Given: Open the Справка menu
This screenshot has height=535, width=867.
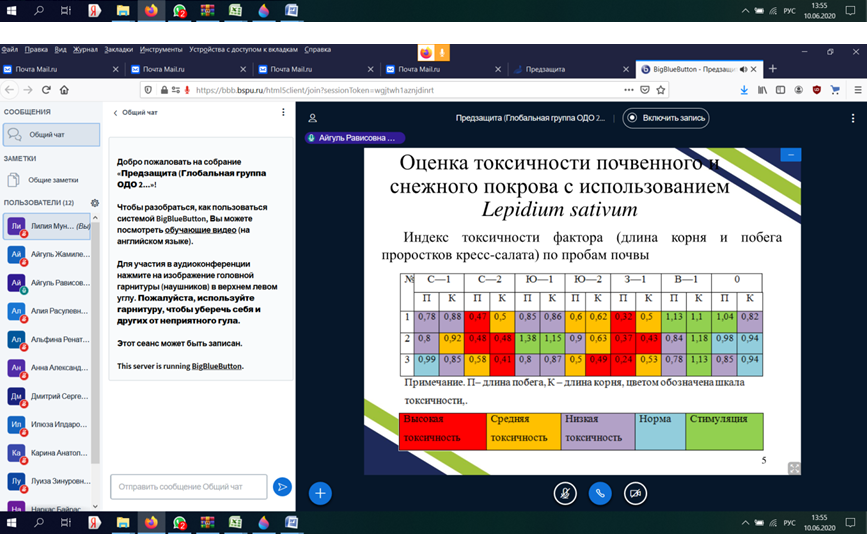Looking at the screenshot, I should [x=317, y=49].
